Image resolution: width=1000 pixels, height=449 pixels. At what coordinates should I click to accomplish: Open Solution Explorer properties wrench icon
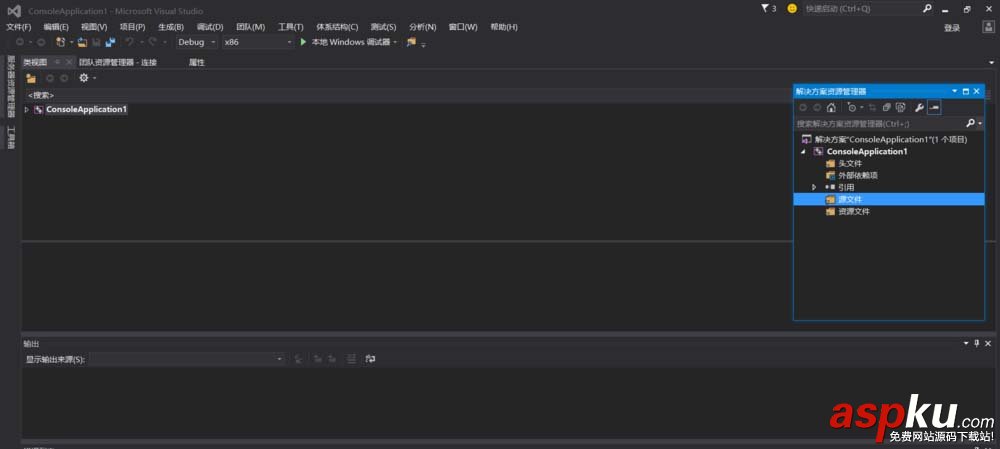[x=919, y=108]
